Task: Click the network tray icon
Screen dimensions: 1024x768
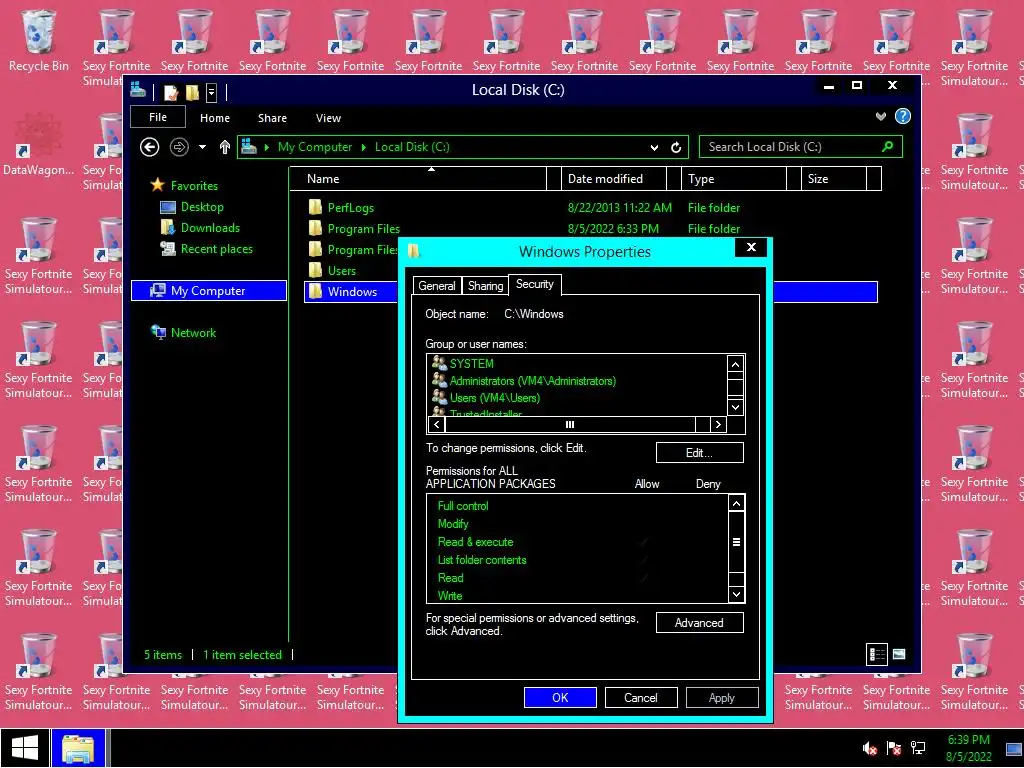Action: pos(918,748)
